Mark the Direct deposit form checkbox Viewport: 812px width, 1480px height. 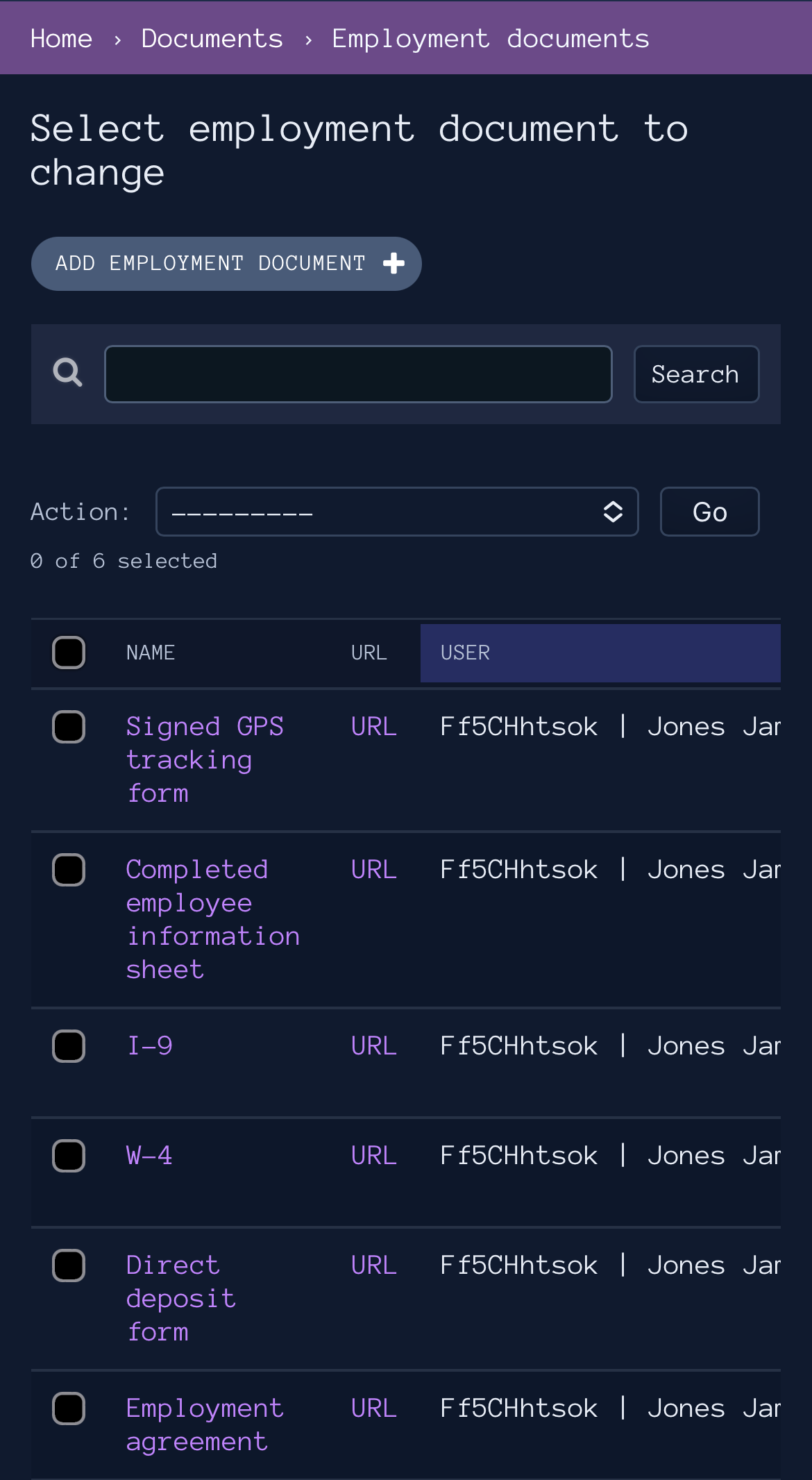[69, 1265]
